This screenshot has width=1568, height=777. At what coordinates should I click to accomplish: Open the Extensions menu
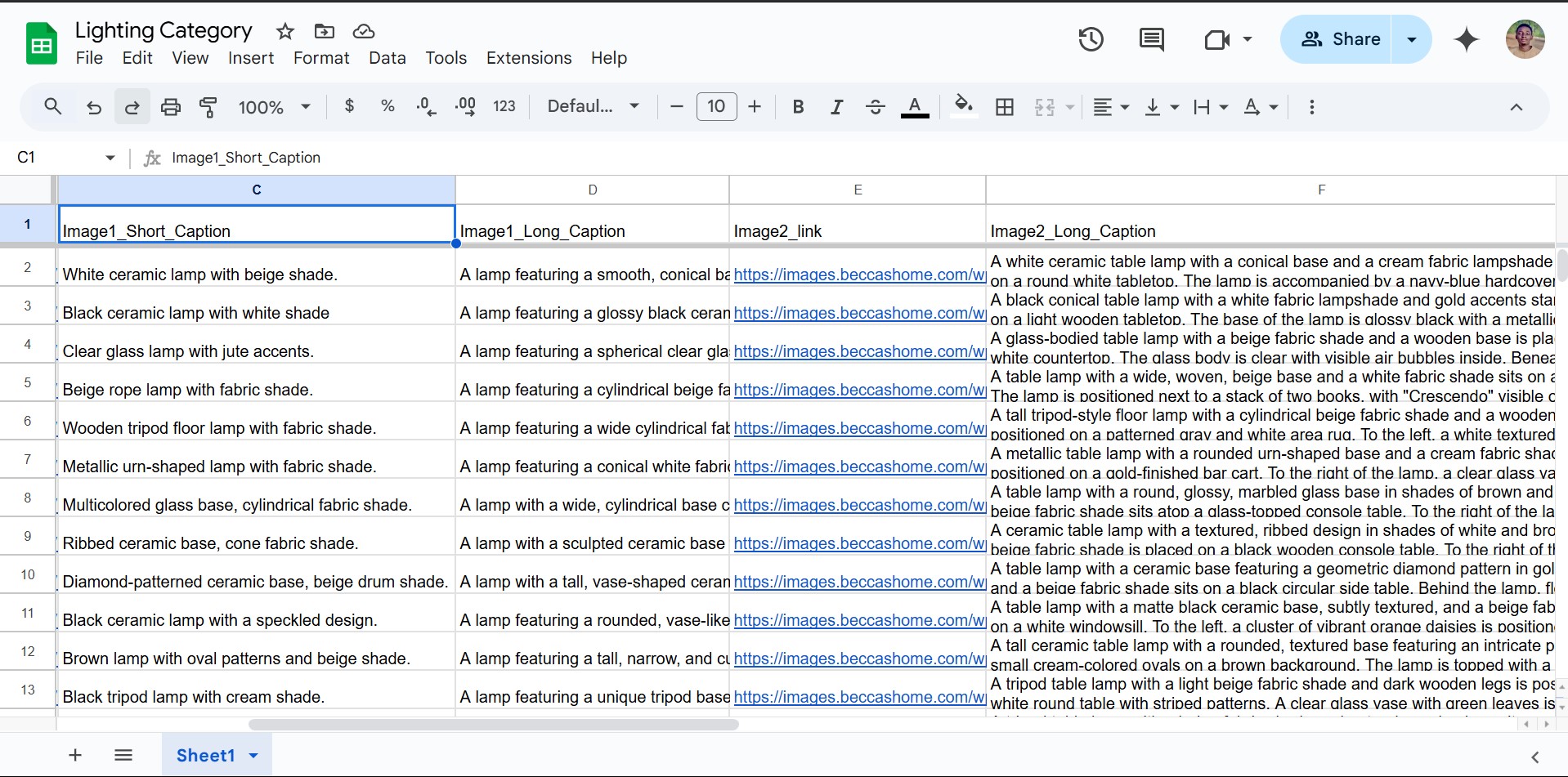point(529,58)
